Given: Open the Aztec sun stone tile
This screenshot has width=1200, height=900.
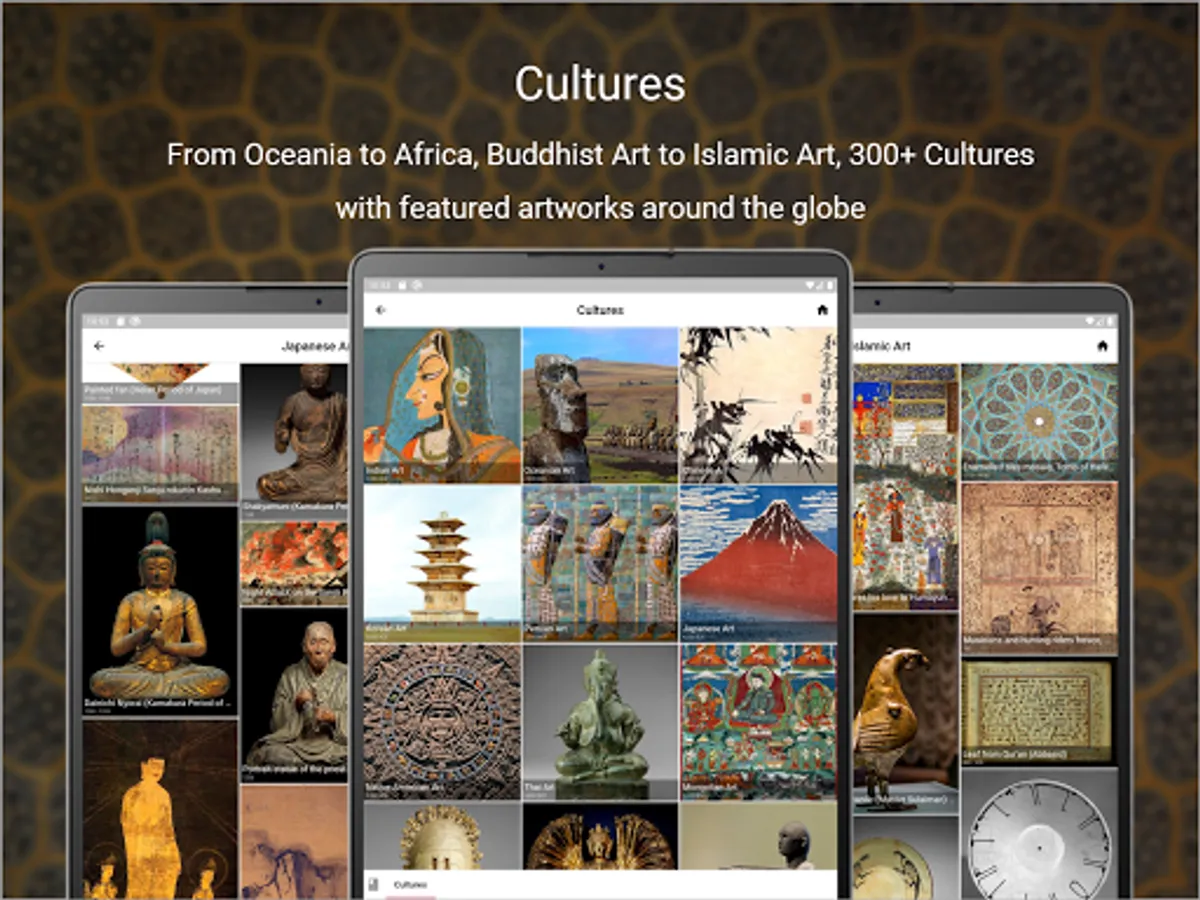Looking at the screenshot, I should tap(442, 722).
